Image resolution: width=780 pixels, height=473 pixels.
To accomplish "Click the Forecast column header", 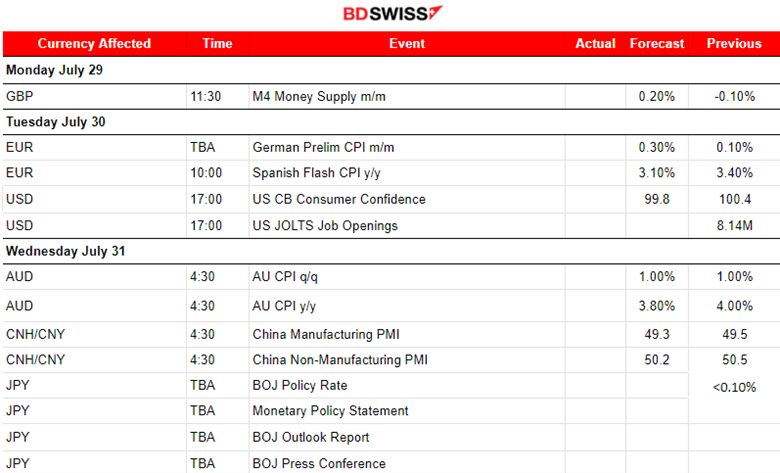I will click(657, 44).
